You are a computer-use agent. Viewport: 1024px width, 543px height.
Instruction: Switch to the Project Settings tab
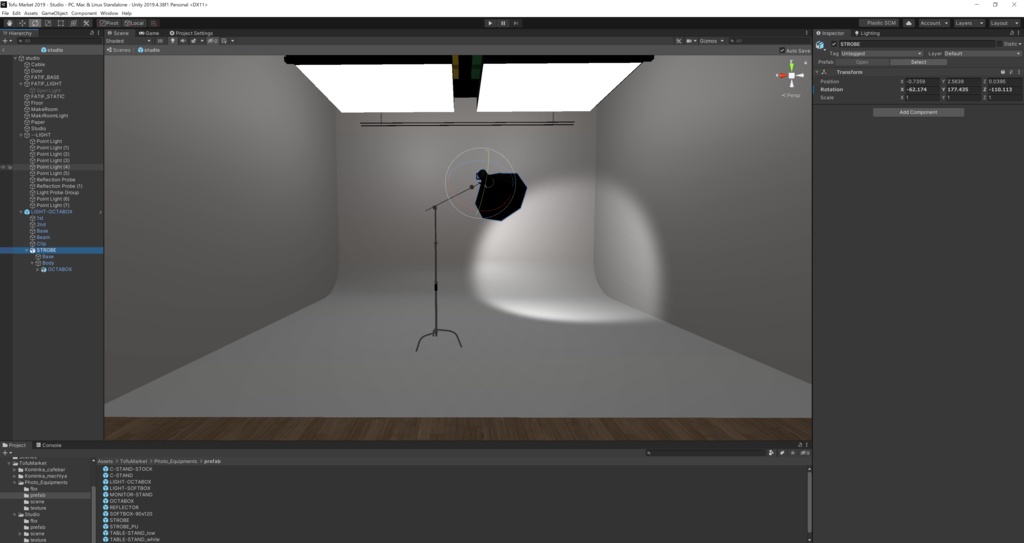191,33
